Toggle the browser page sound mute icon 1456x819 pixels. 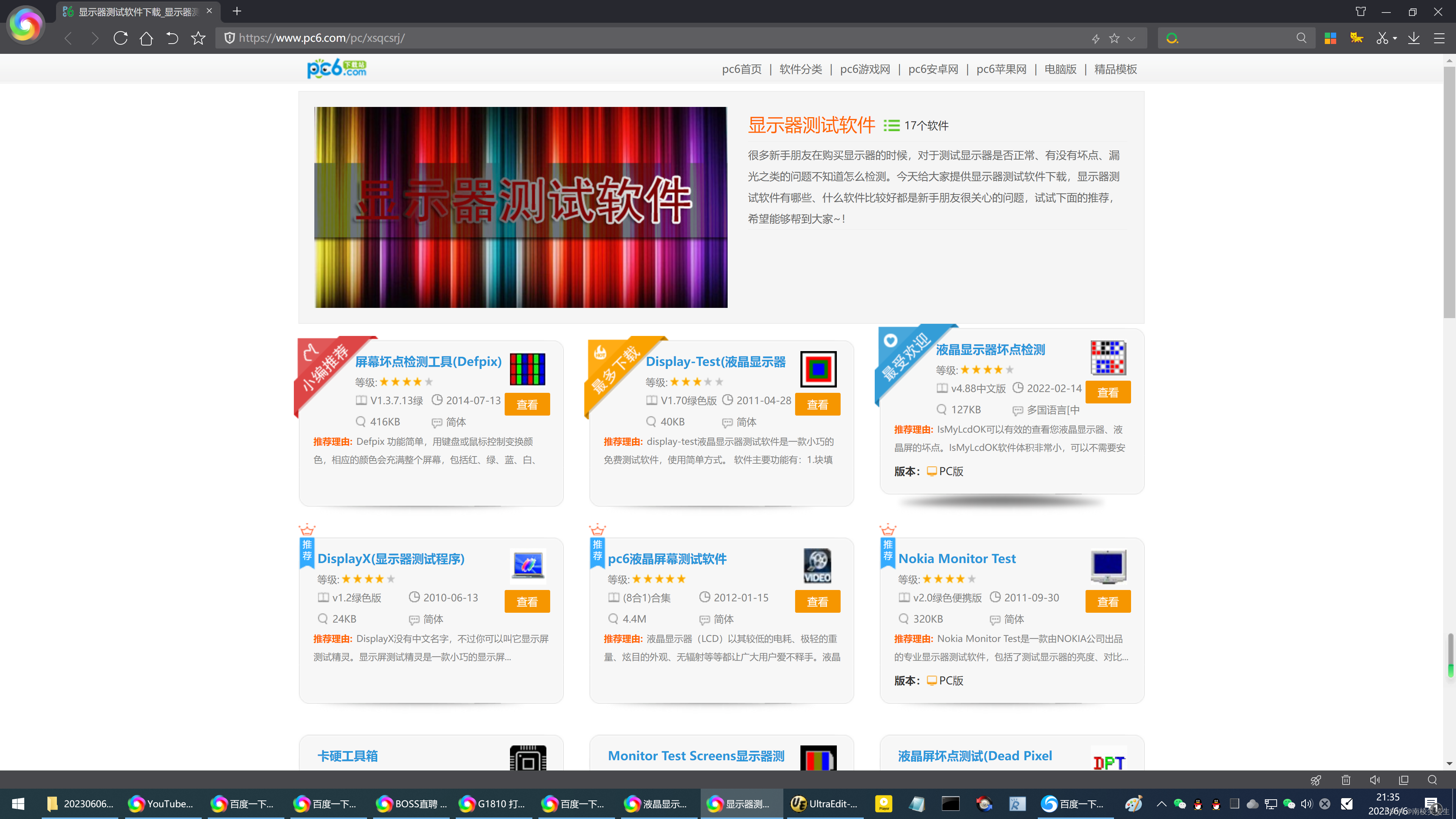pos(1374,780)
